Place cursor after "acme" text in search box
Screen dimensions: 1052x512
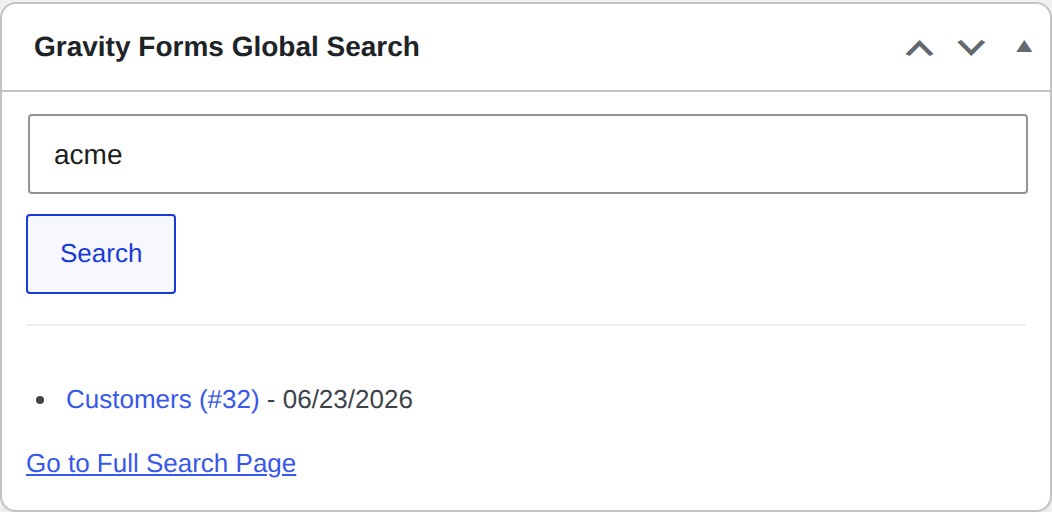pyautogui.click(x=125, y=155)
